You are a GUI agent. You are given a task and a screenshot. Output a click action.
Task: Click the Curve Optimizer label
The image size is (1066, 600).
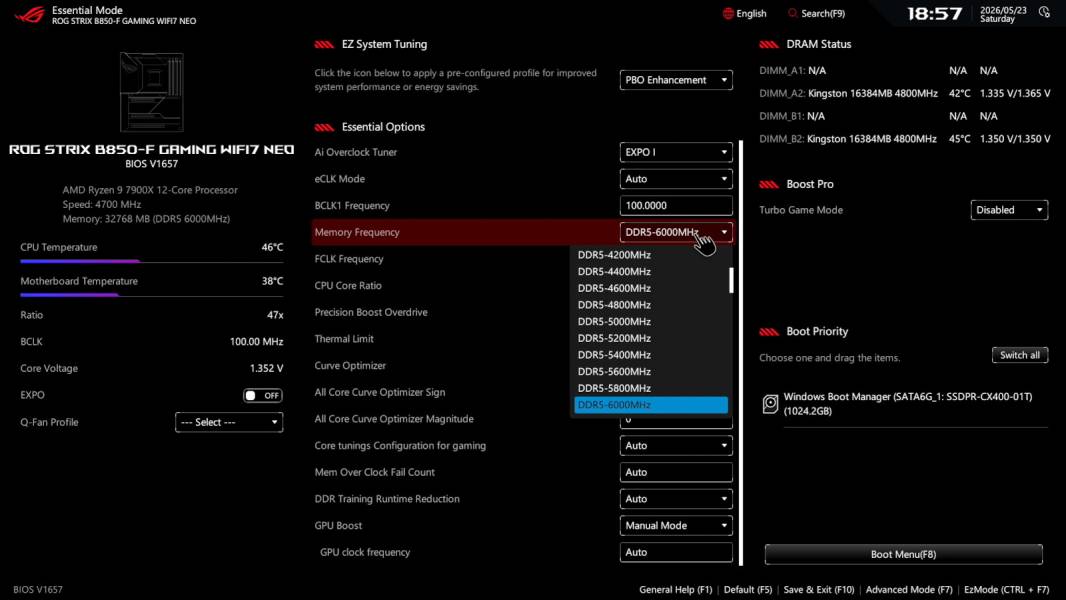[350, 366]
